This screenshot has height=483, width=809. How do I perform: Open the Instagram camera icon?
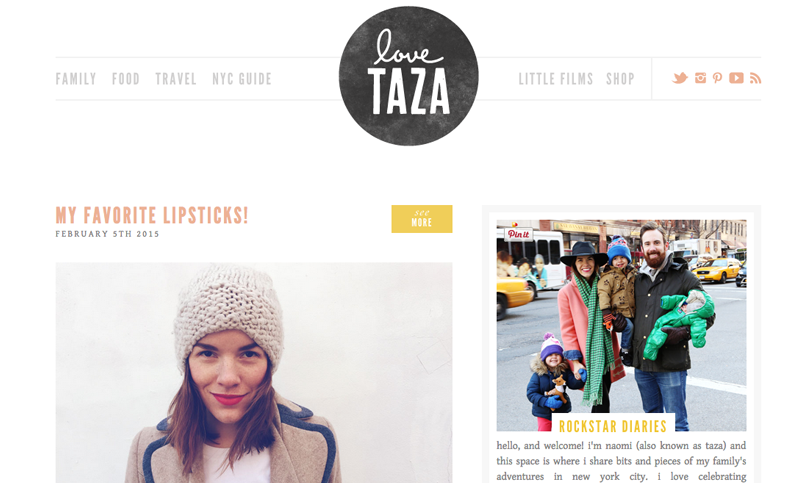point(700,78)
